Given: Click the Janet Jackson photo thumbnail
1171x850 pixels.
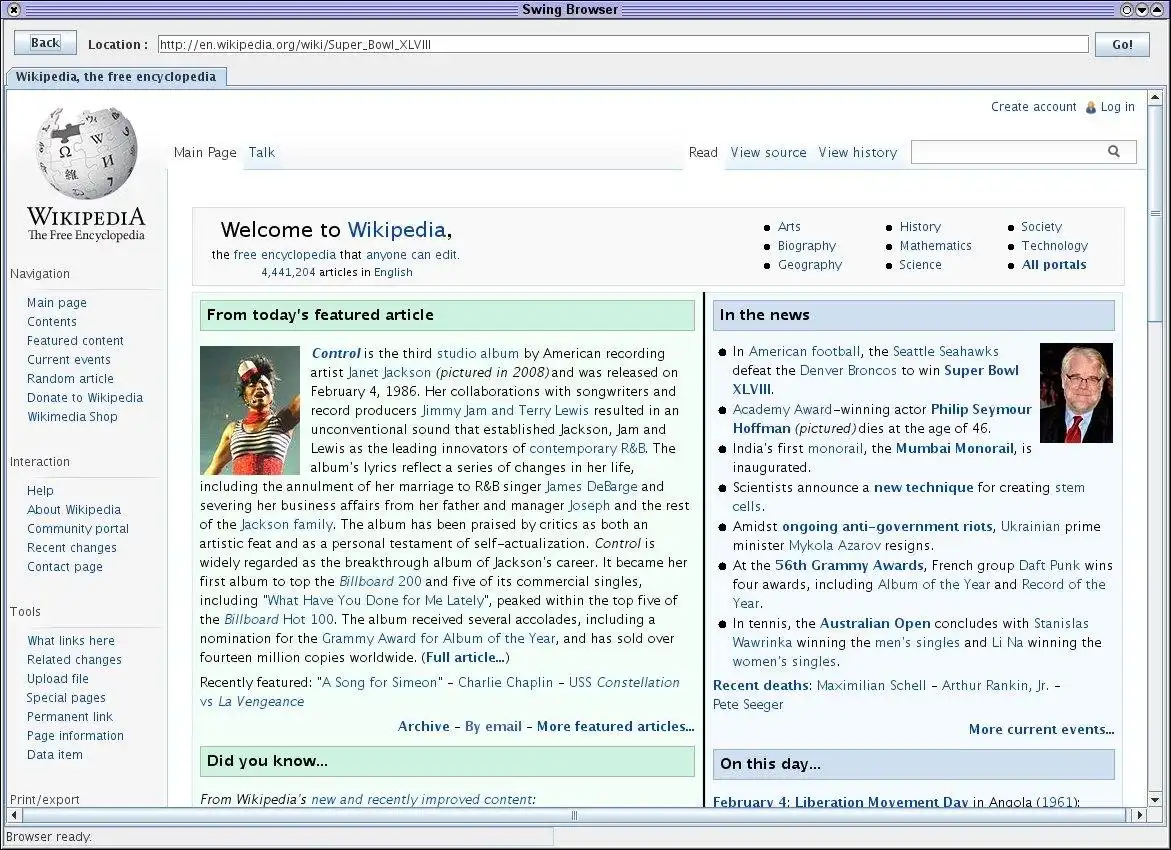Looking at the screenshot, I should [x=249, y=410].
